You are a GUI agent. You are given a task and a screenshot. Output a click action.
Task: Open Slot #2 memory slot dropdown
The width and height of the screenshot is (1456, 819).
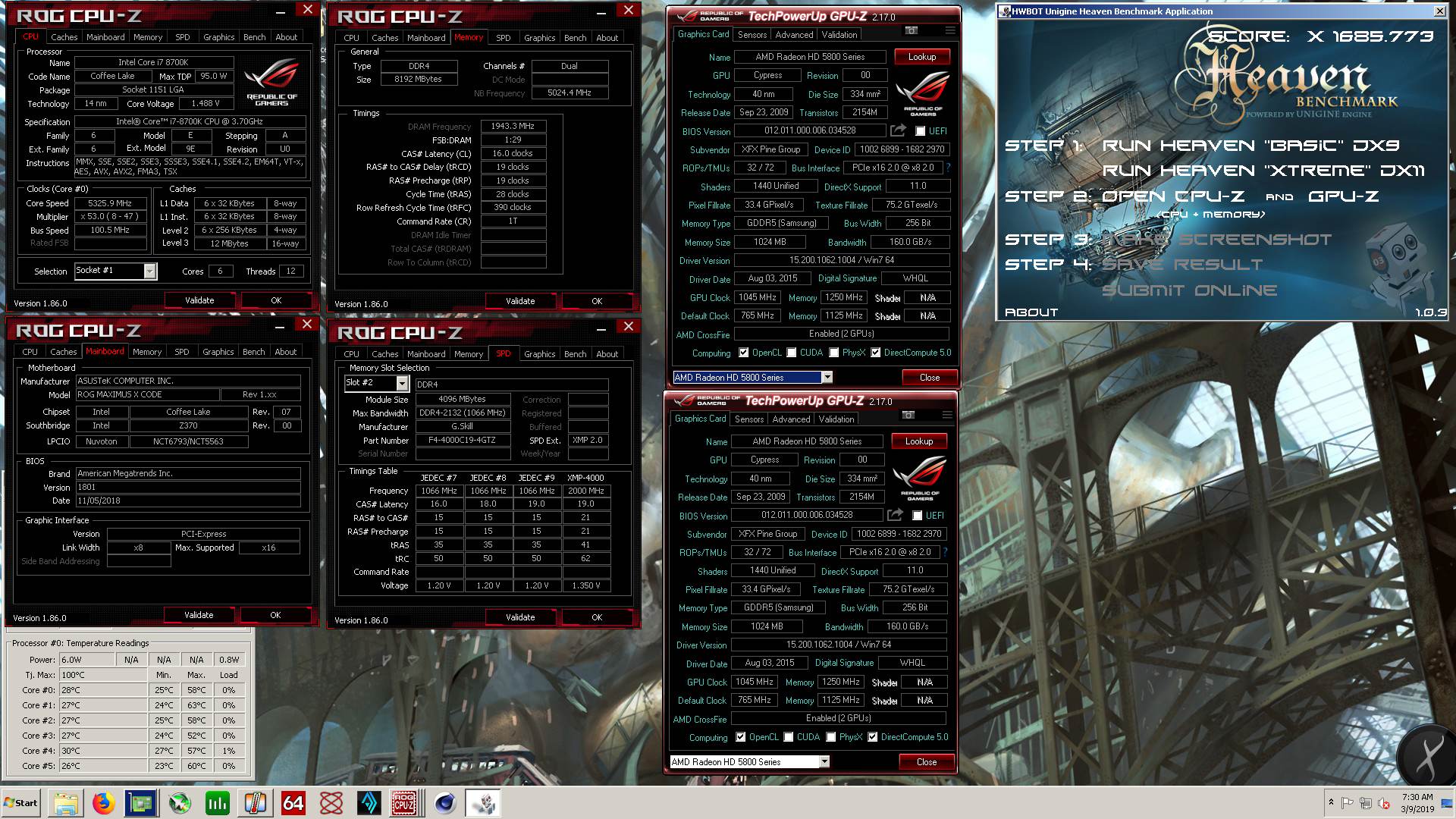pos(402,383)
